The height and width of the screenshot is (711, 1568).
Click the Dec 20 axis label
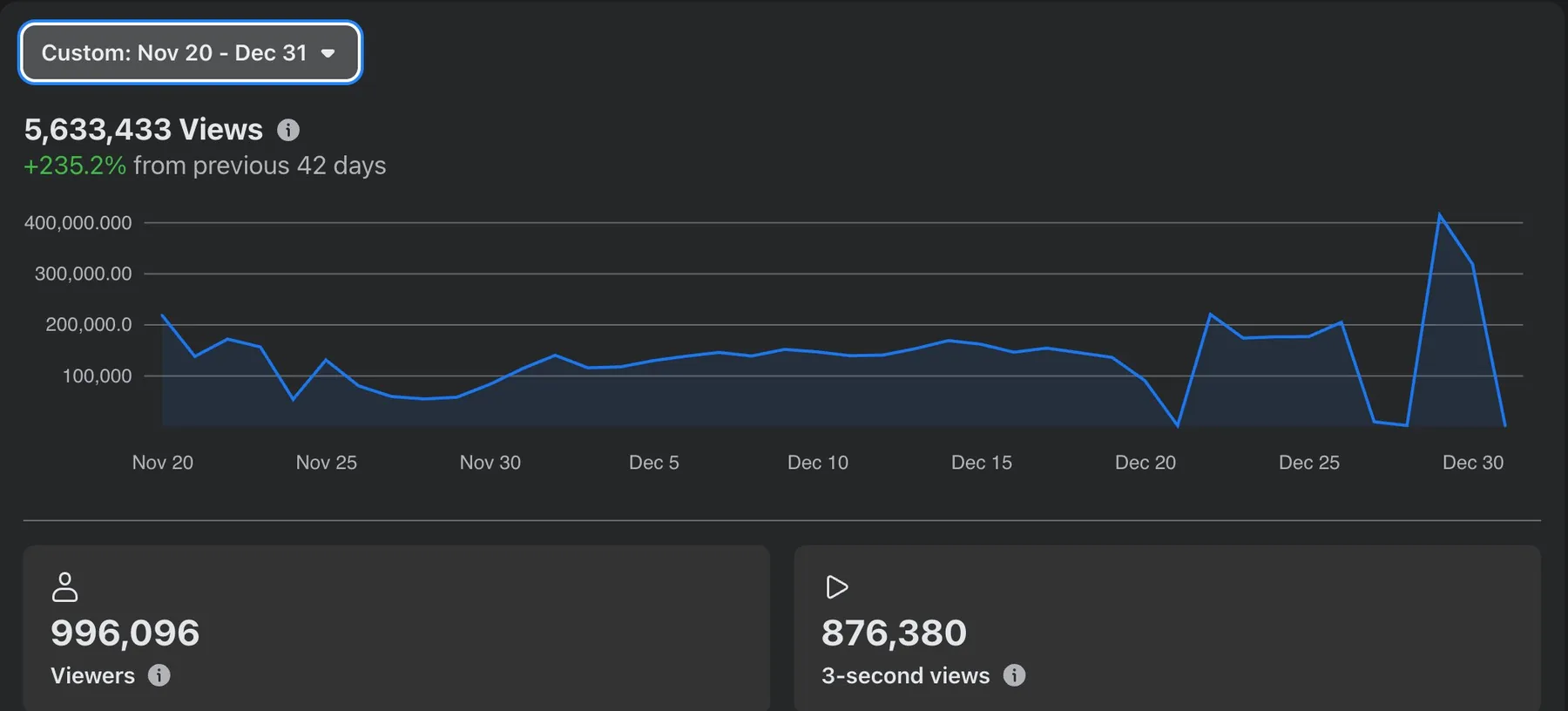[1146, 463]
